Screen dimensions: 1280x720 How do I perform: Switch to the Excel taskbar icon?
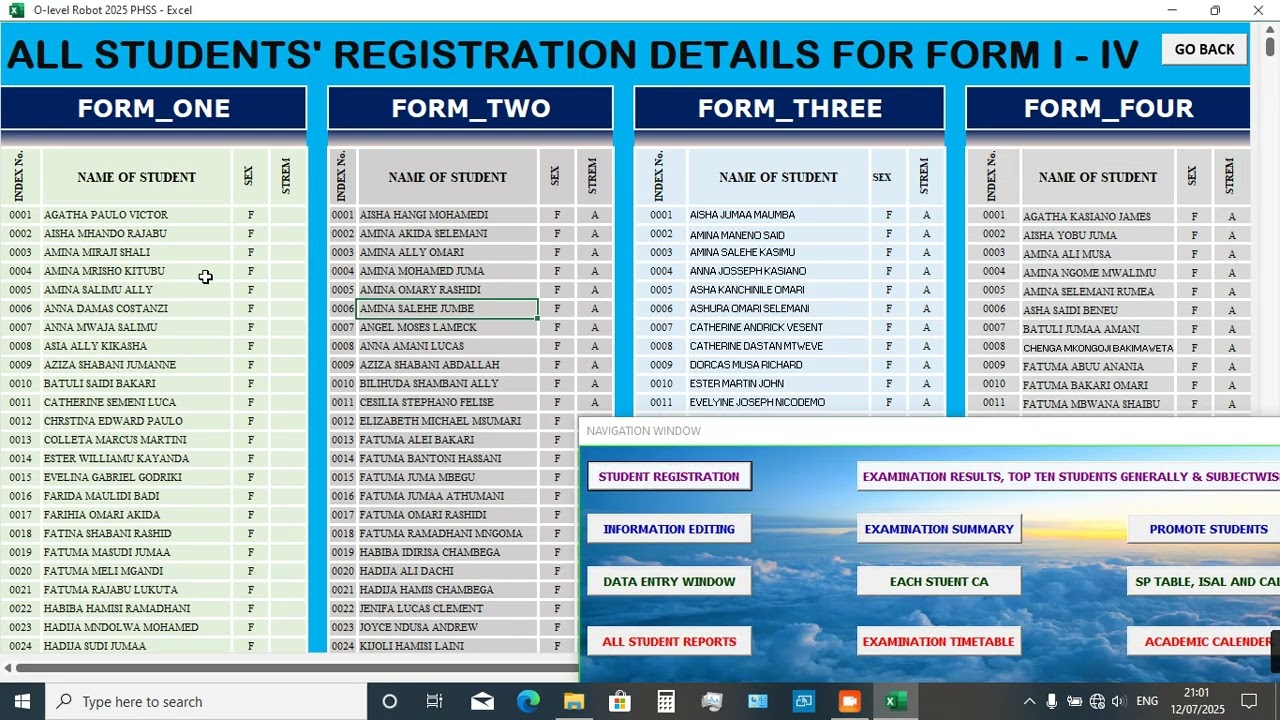click(895, 701)
